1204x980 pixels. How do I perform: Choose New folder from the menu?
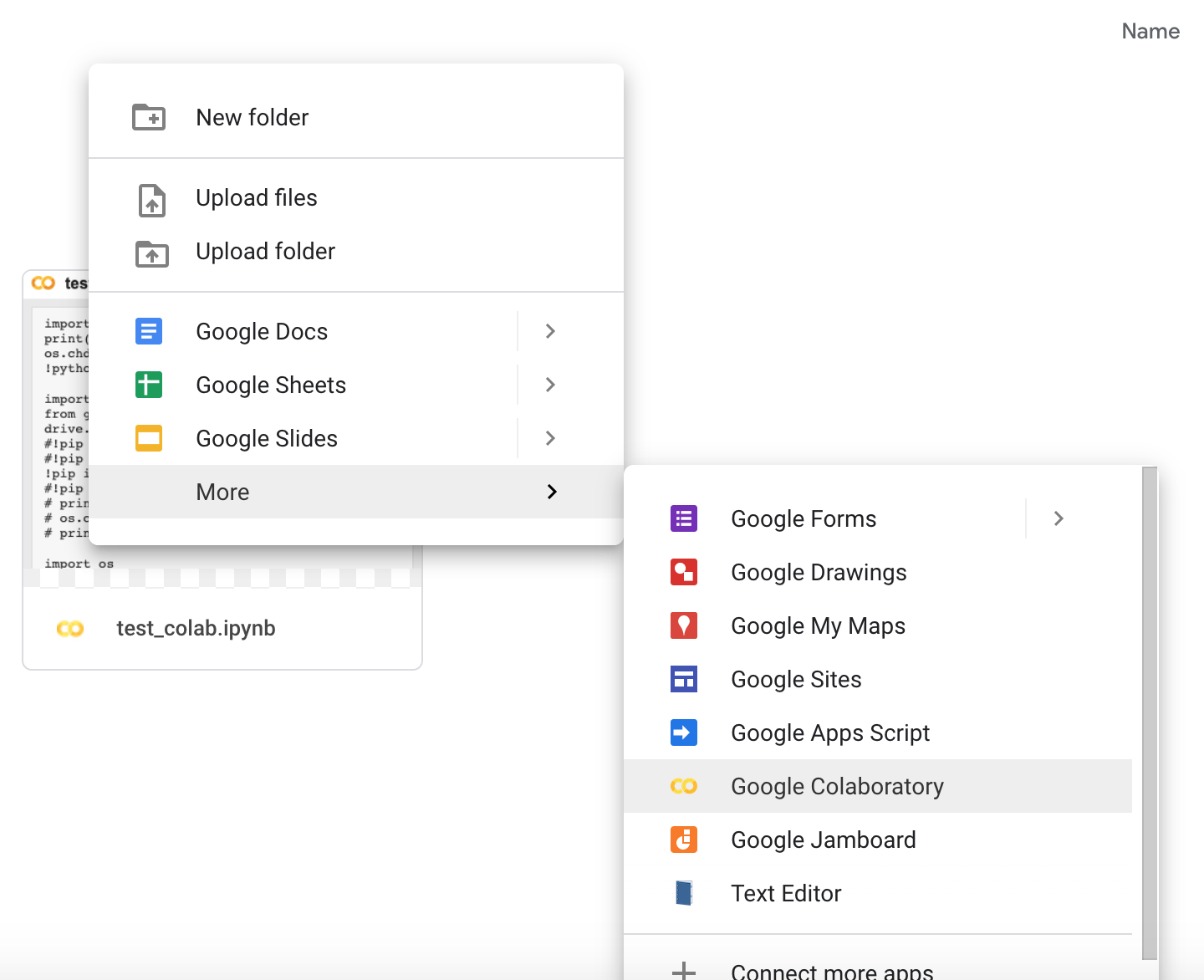tap(356, 117)
